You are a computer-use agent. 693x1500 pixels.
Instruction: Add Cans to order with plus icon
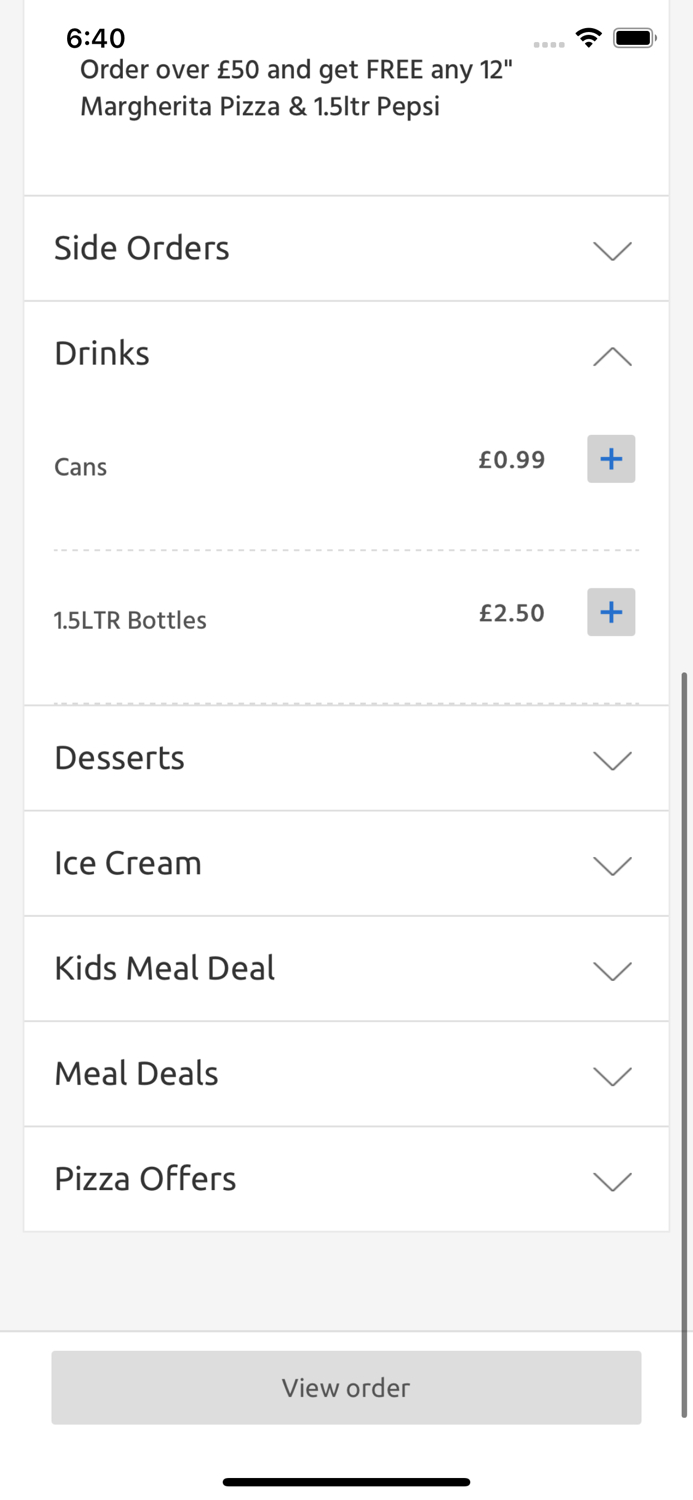611,459
